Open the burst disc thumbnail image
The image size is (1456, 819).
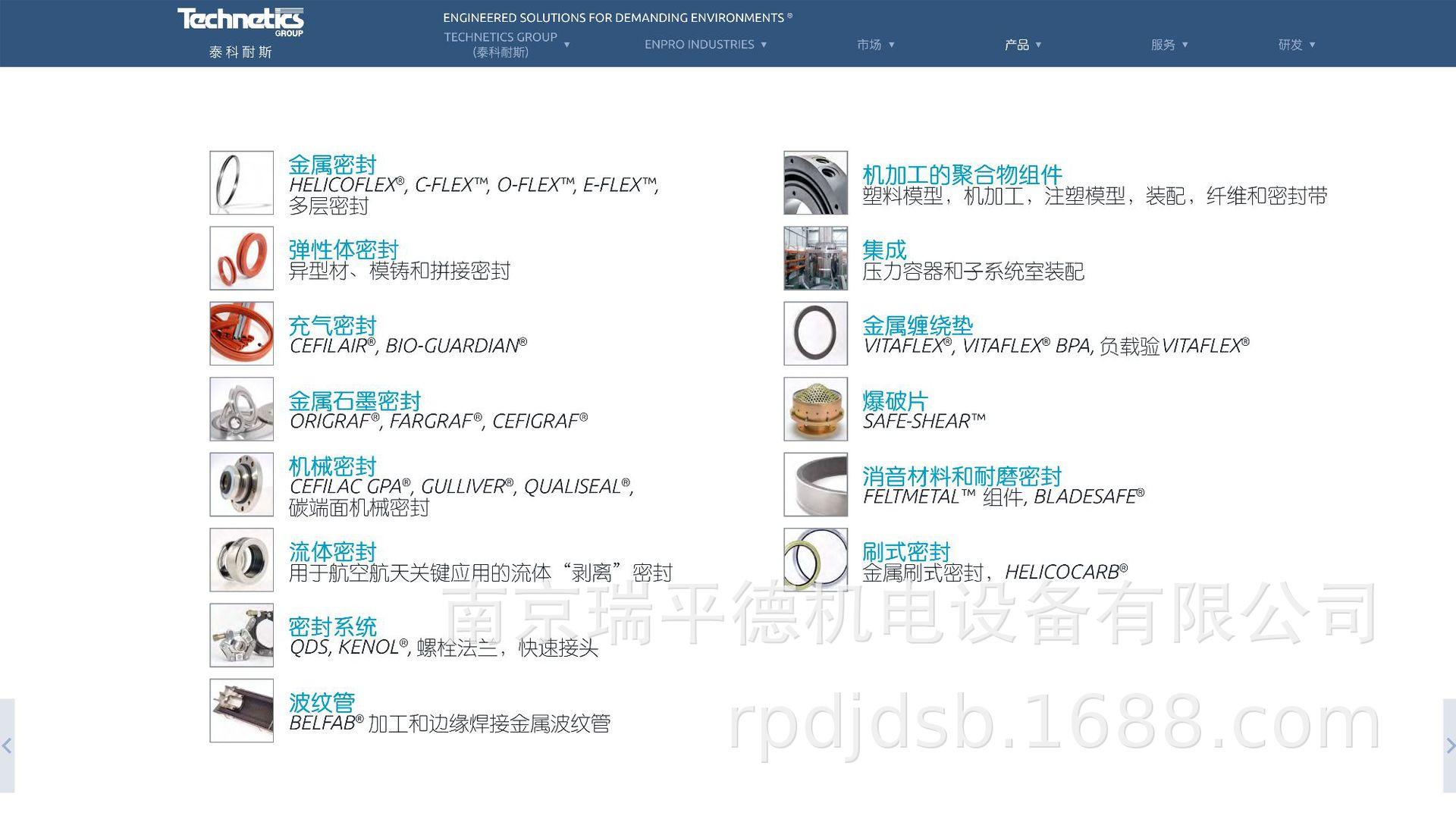coord(815,409)
